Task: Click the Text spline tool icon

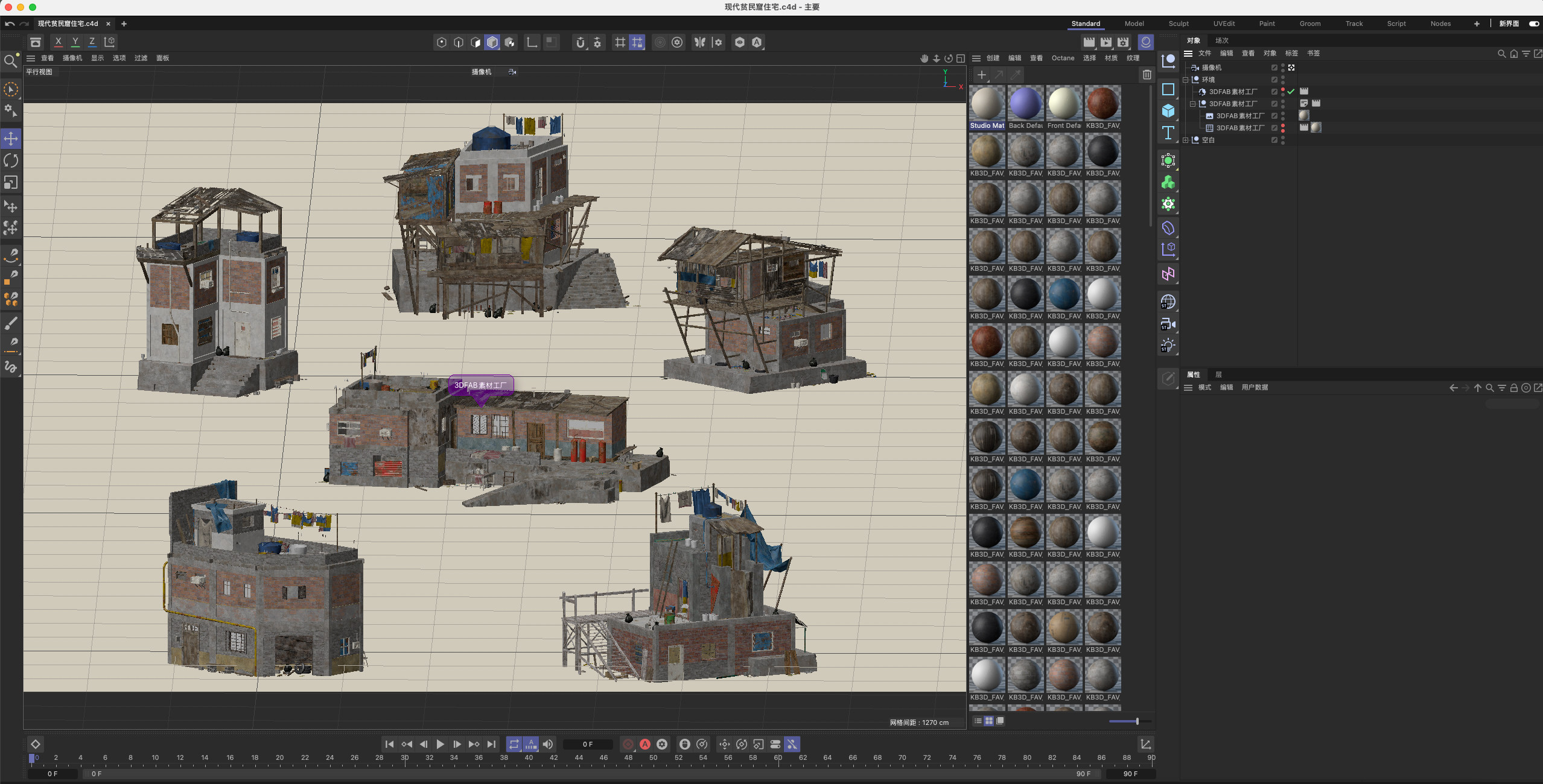Action: pyautogui.click(x=1168, y=133)
